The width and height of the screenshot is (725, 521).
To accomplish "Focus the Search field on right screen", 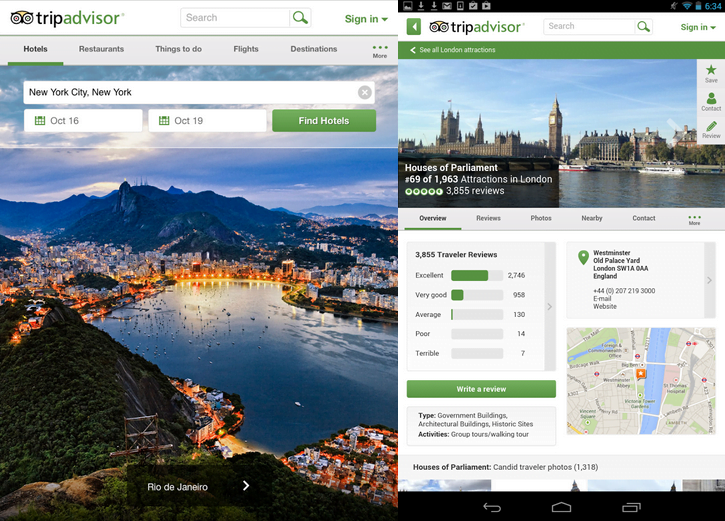I will pyautogui.click(x=589, y=26).
